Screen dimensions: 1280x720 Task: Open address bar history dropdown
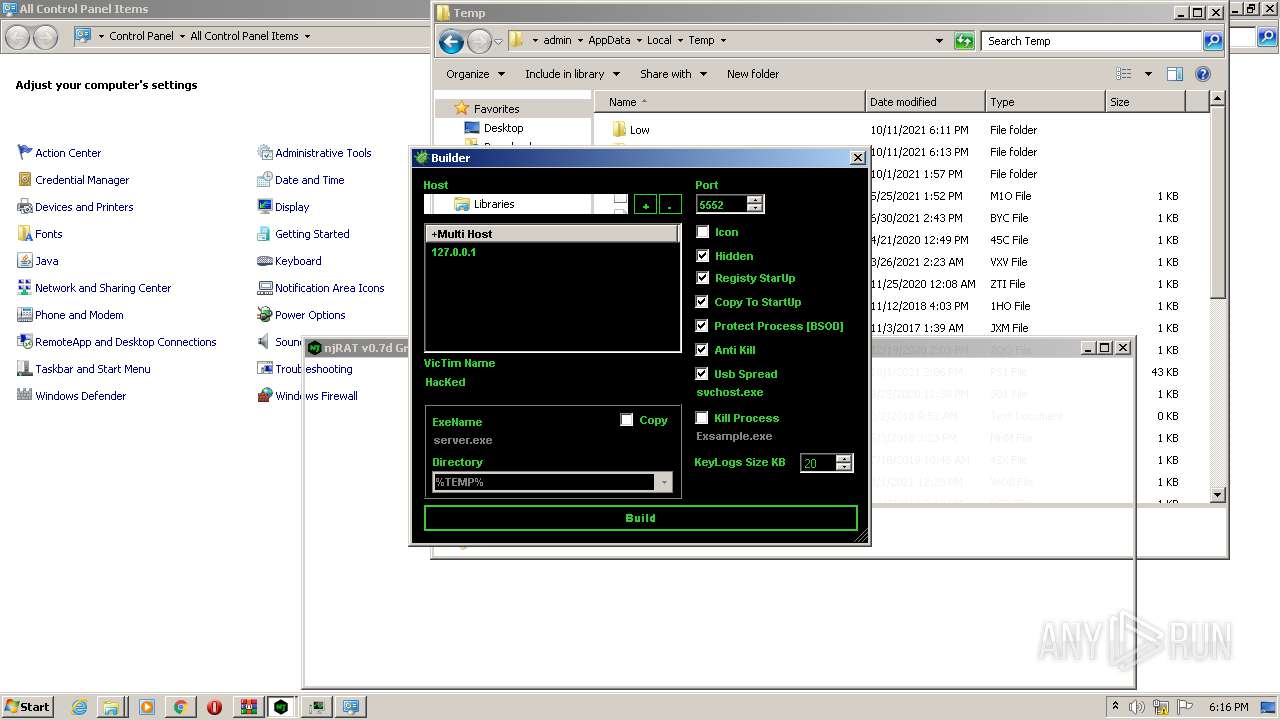tap(939, 41)
